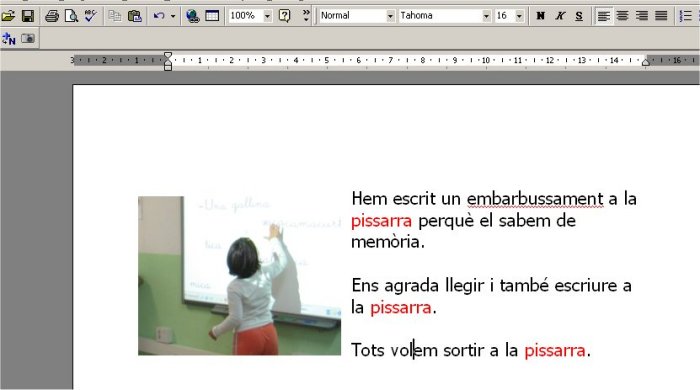Click the font size 16 field

coord(505,16)
